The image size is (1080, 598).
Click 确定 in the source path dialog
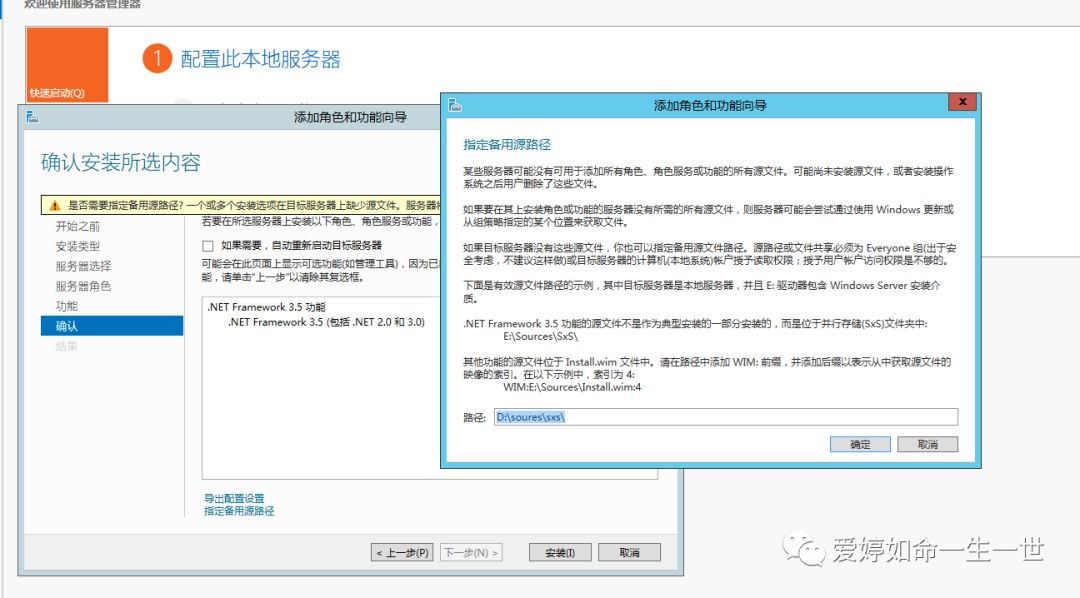tap(860, 444)
